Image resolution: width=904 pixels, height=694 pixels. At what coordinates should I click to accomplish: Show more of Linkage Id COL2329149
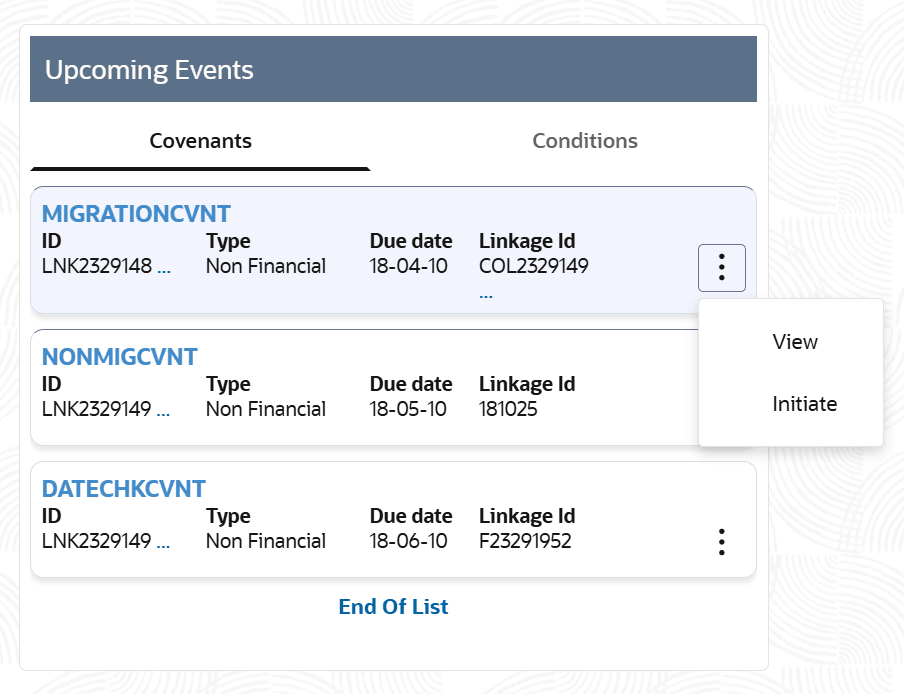486,295
